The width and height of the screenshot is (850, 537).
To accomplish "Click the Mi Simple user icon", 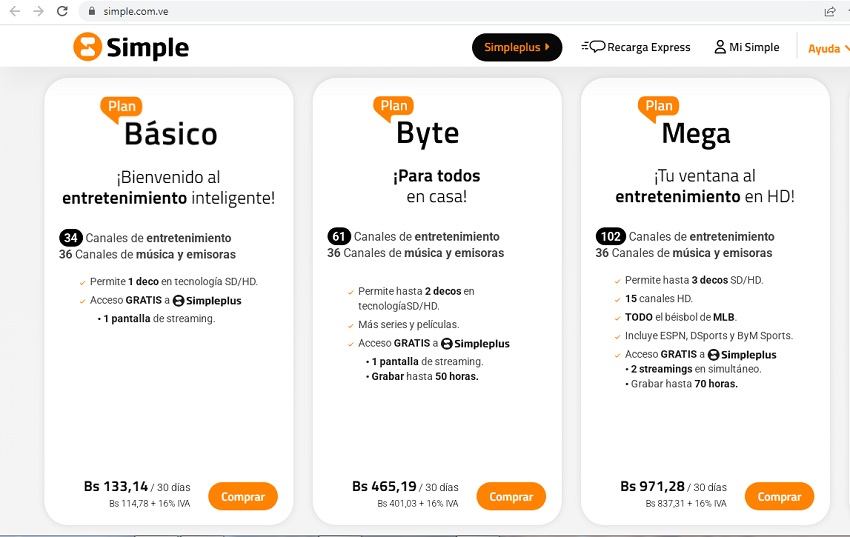I will click(720, 47).
